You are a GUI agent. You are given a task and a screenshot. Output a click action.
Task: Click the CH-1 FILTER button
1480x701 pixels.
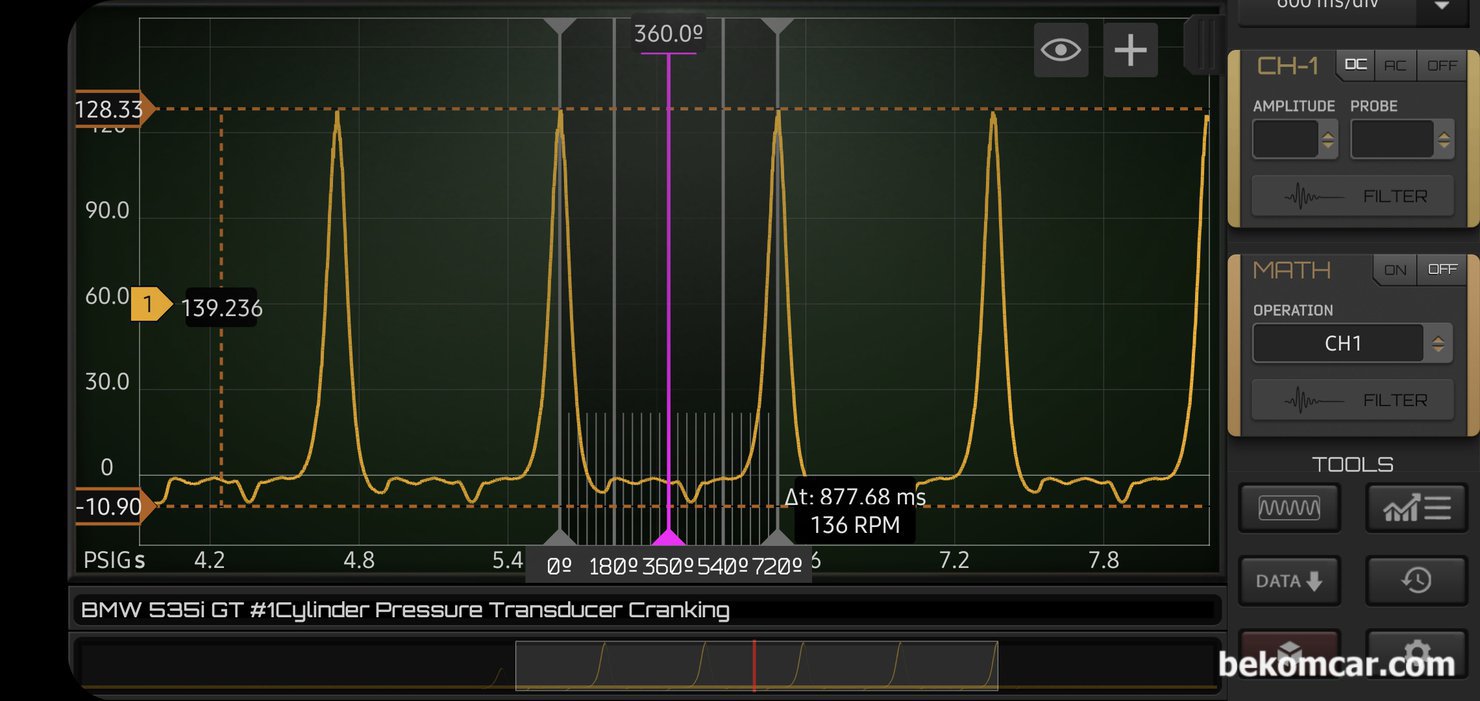pos(1353,196)
